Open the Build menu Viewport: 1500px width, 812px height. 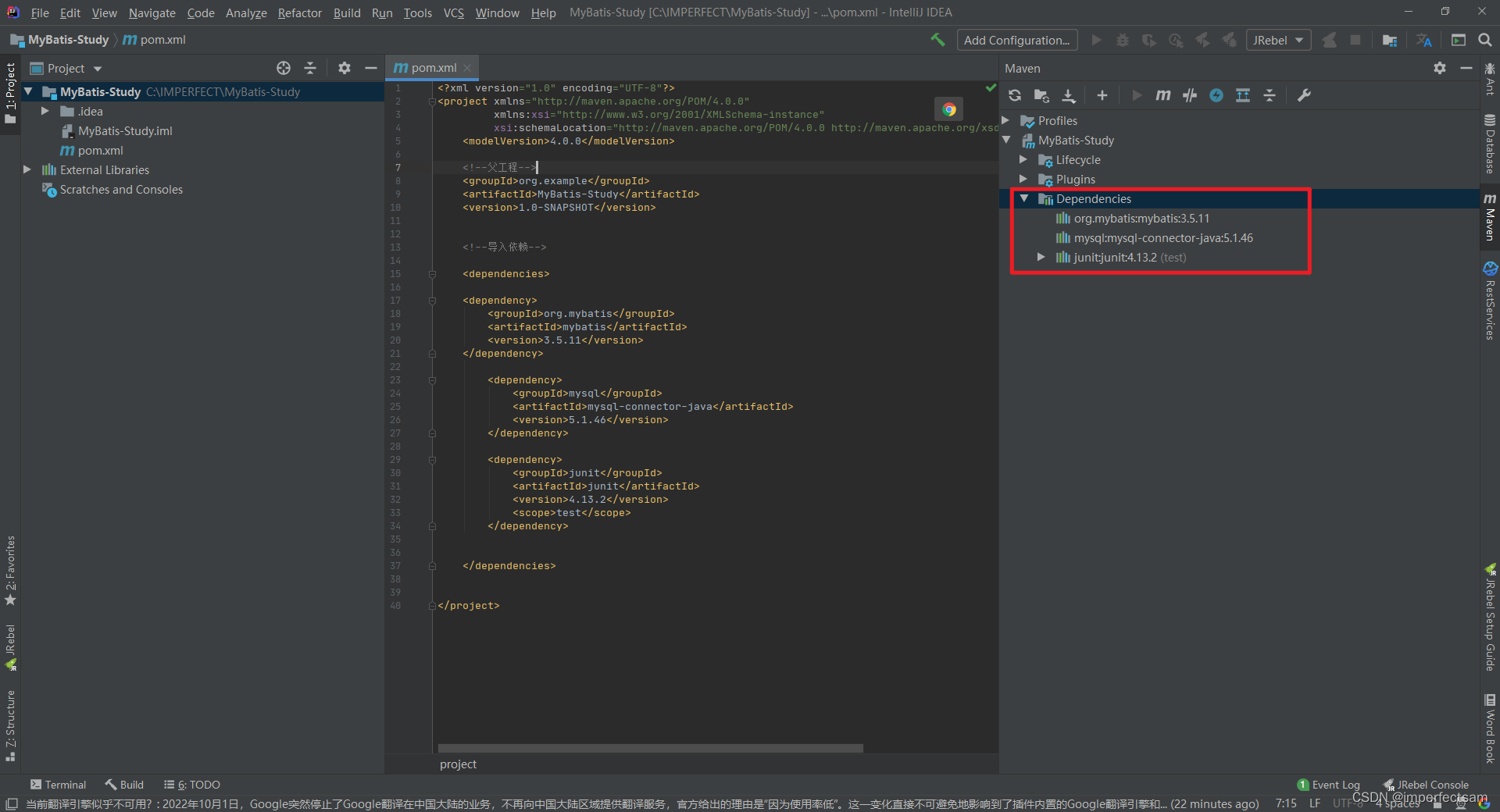(347, 12)
